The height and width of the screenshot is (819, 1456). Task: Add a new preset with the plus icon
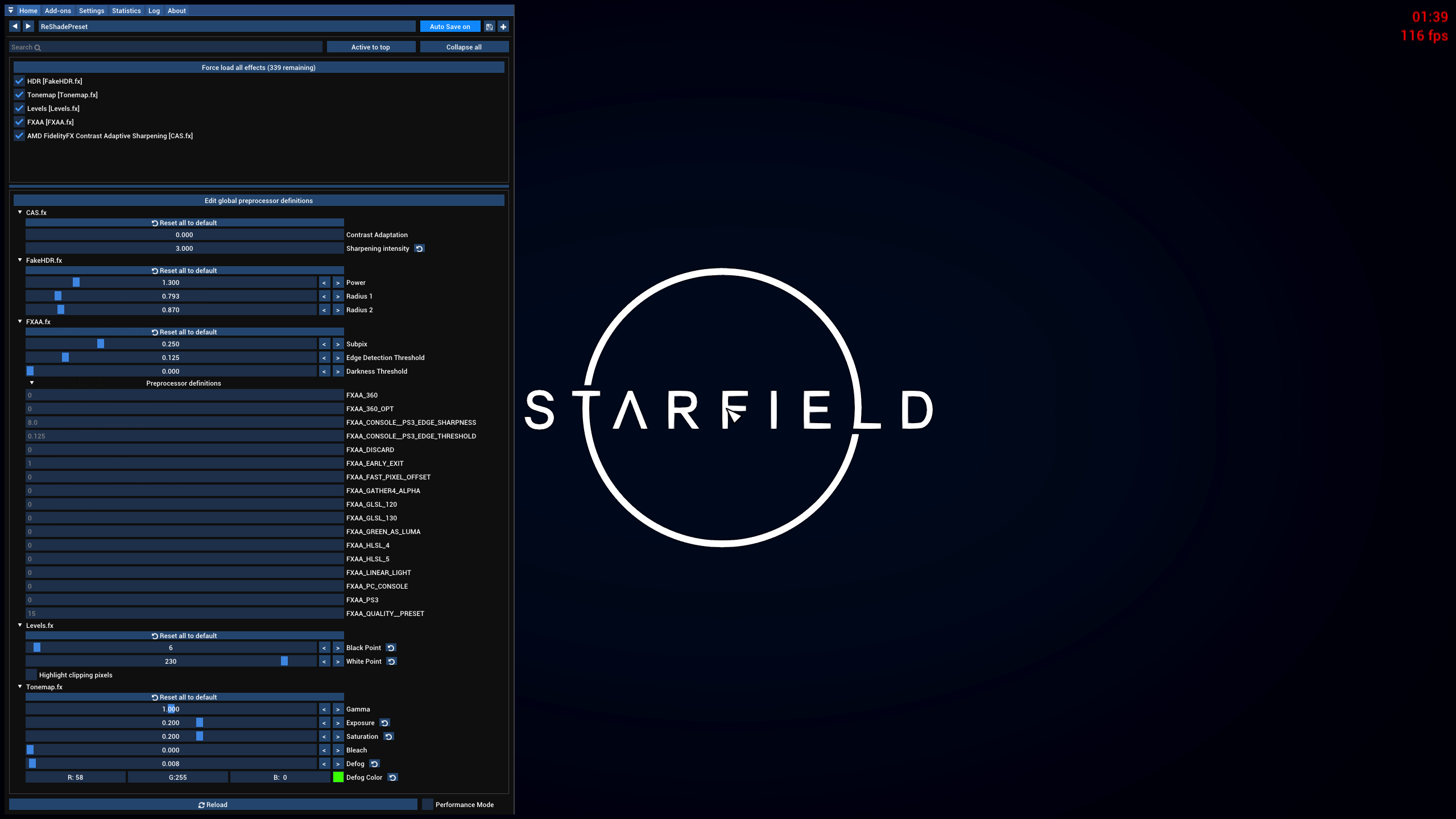click(x=503, y=26)
